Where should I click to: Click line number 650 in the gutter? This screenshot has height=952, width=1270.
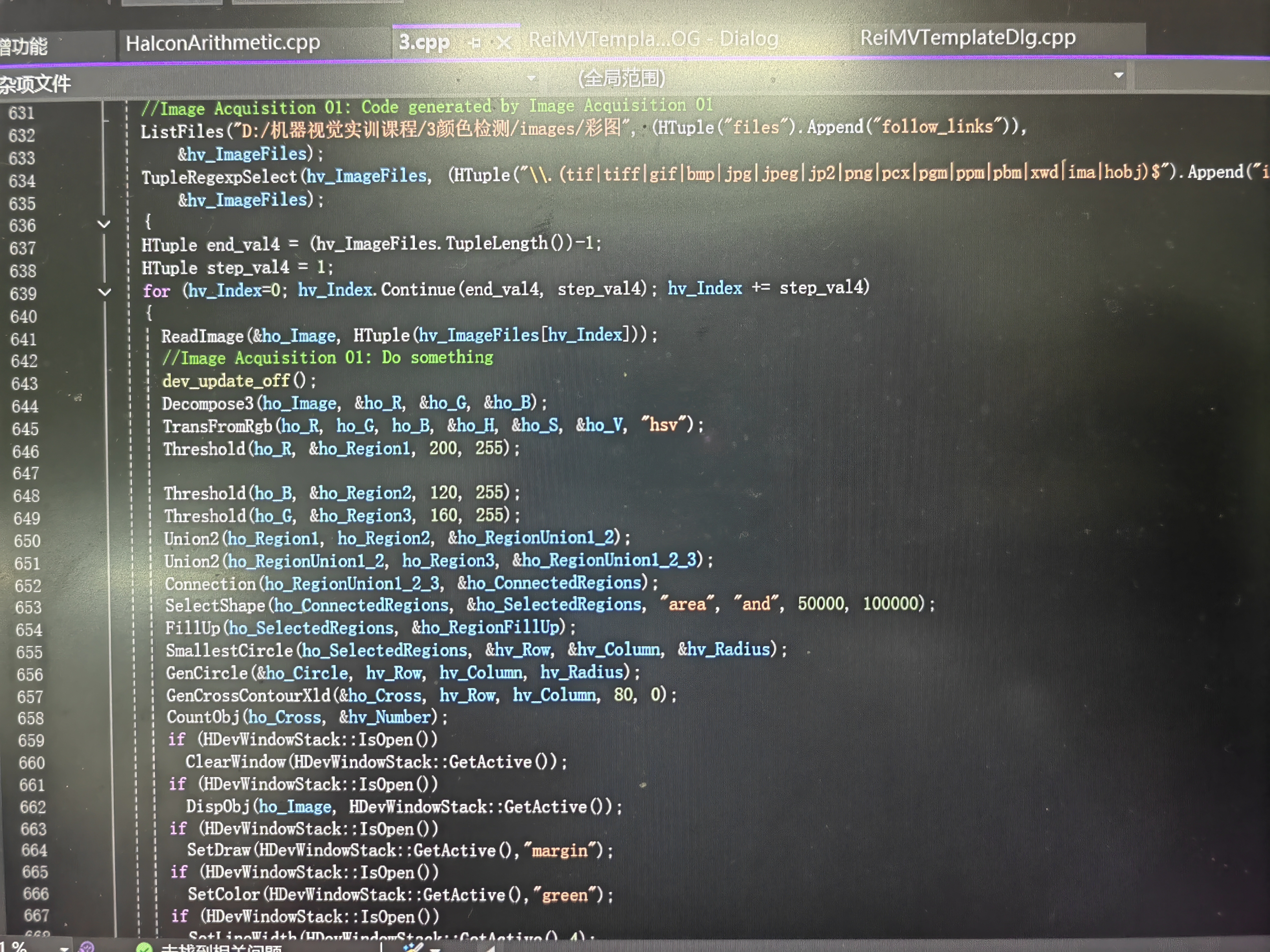point(28,541)
